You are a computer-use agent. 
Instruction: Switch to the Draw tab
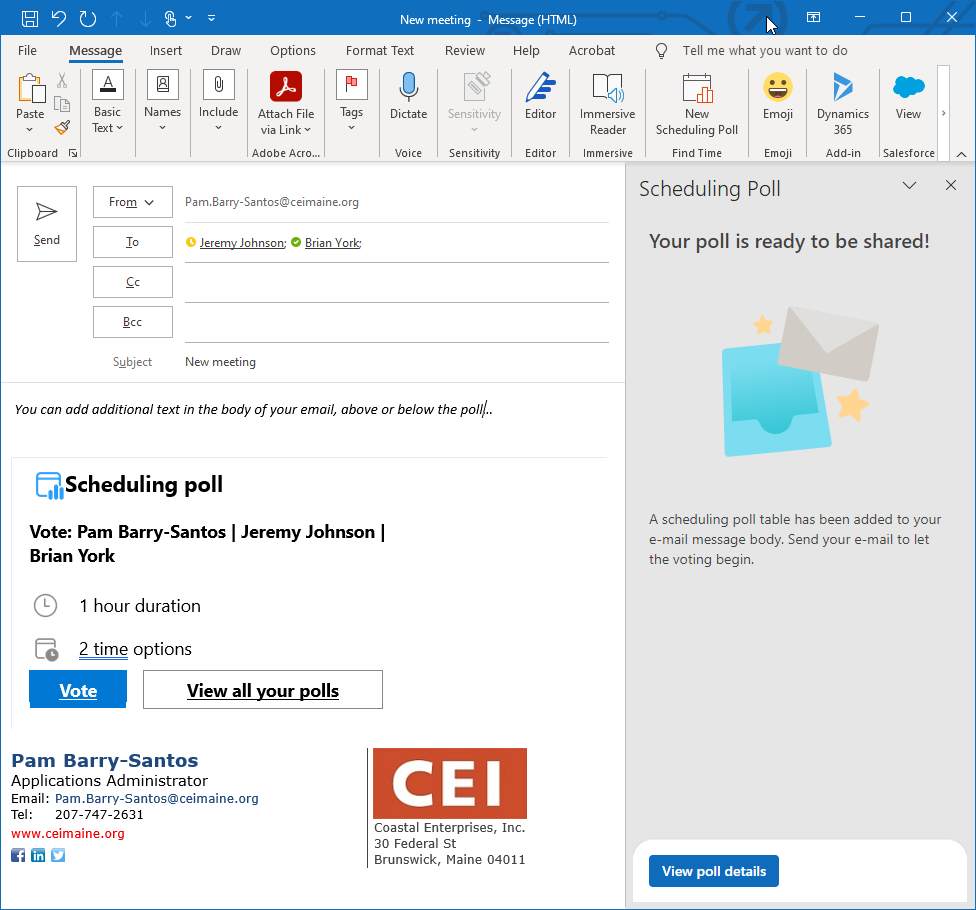point(226,50)
